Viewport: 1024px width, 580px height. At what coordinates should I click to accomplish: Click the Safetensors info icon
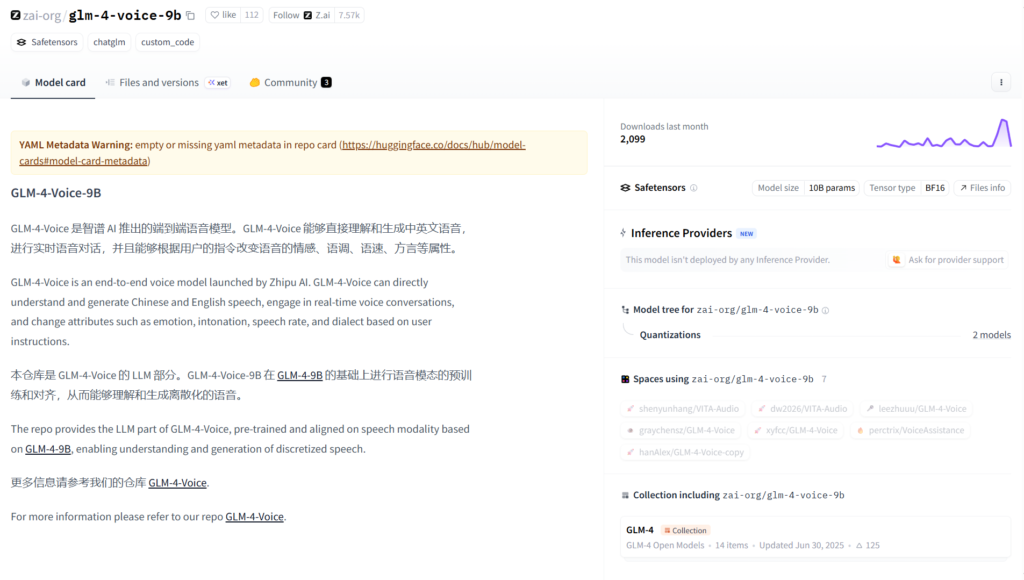[694, 188]
